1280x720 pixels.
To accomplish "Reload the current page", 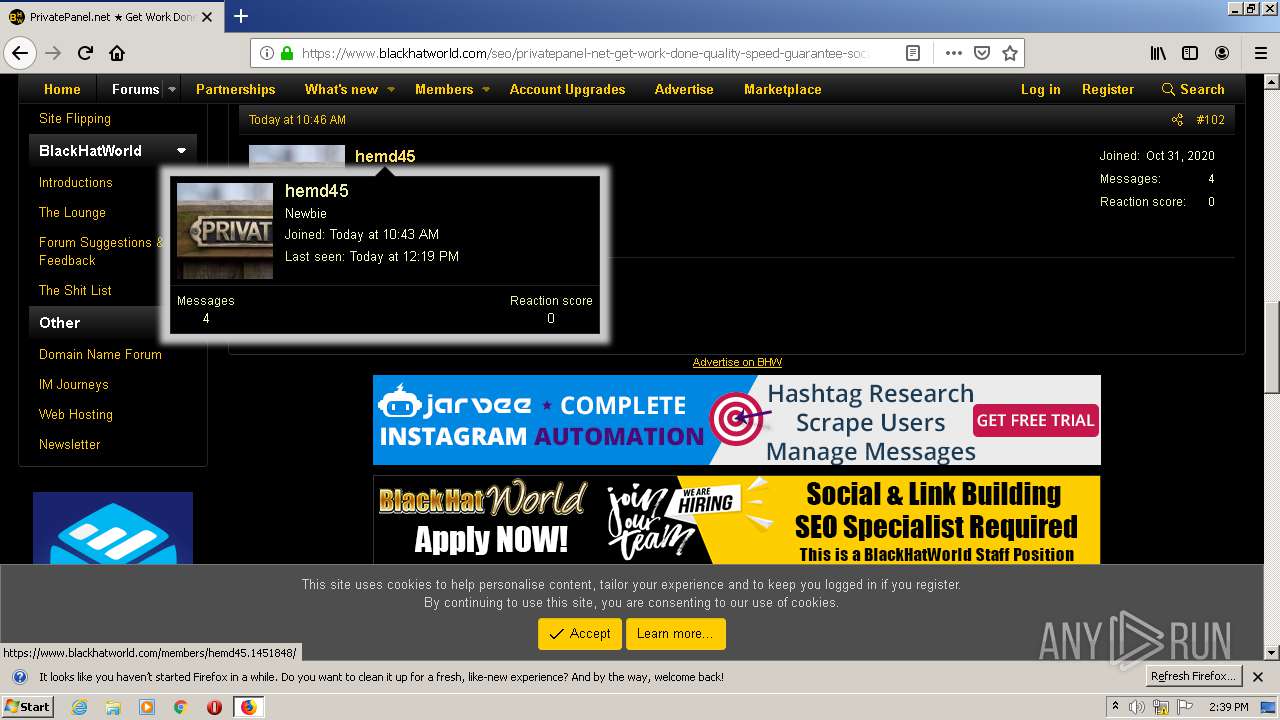I will (x=85, y=53).
